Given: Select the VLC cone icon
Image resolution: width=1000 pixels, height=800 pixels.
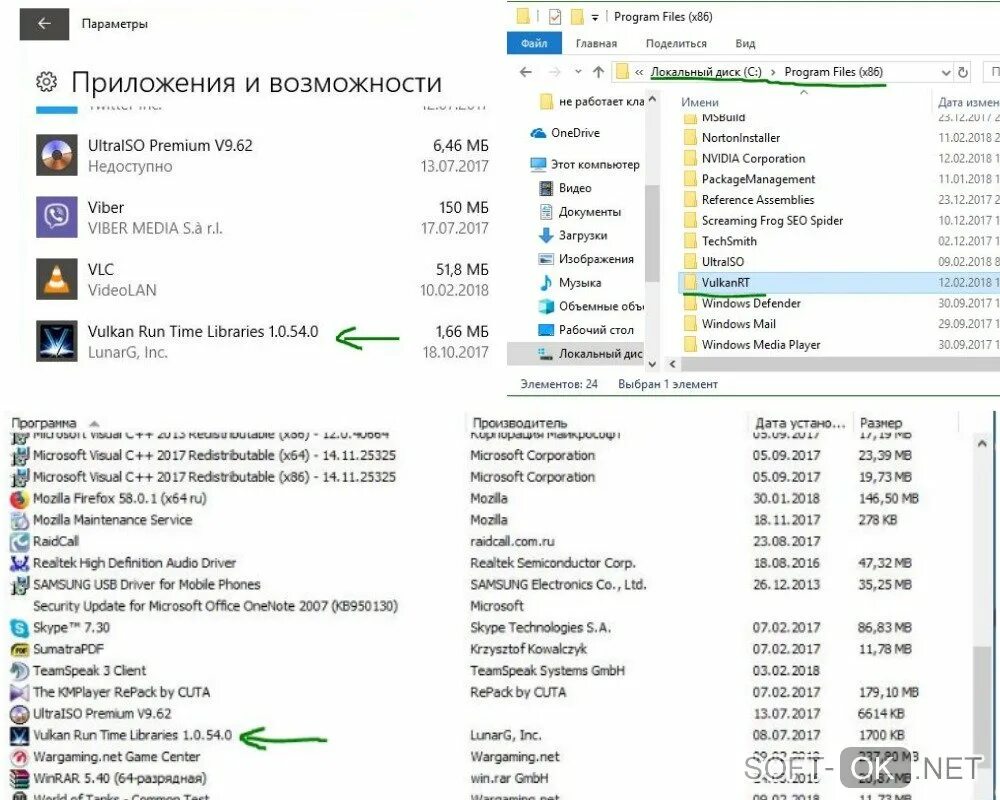Looking at the screenshot, I should (57, 279).
